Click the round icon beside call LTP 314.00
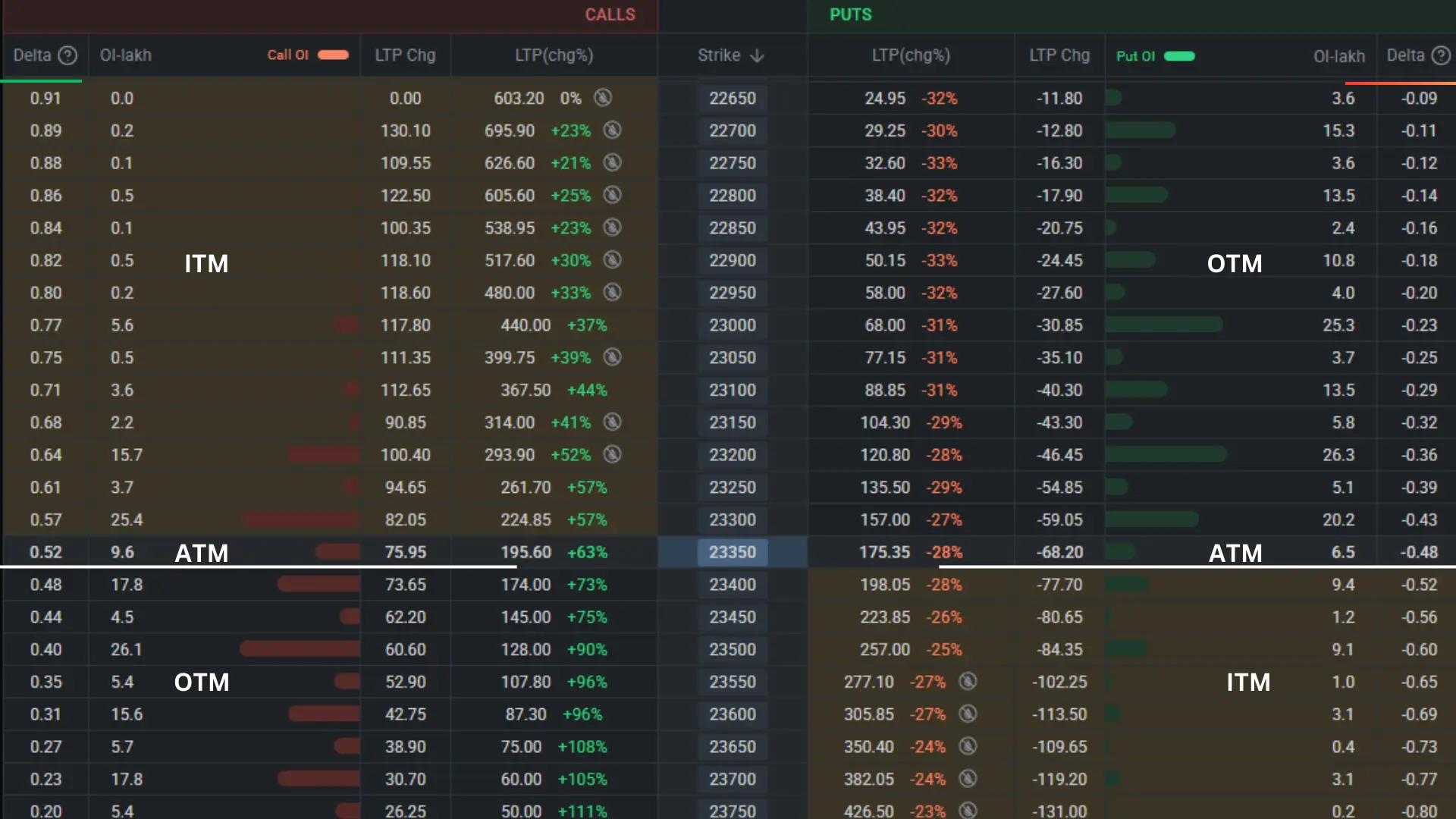This screenshot has height=819, width=1456. click(x=612, y=422)
